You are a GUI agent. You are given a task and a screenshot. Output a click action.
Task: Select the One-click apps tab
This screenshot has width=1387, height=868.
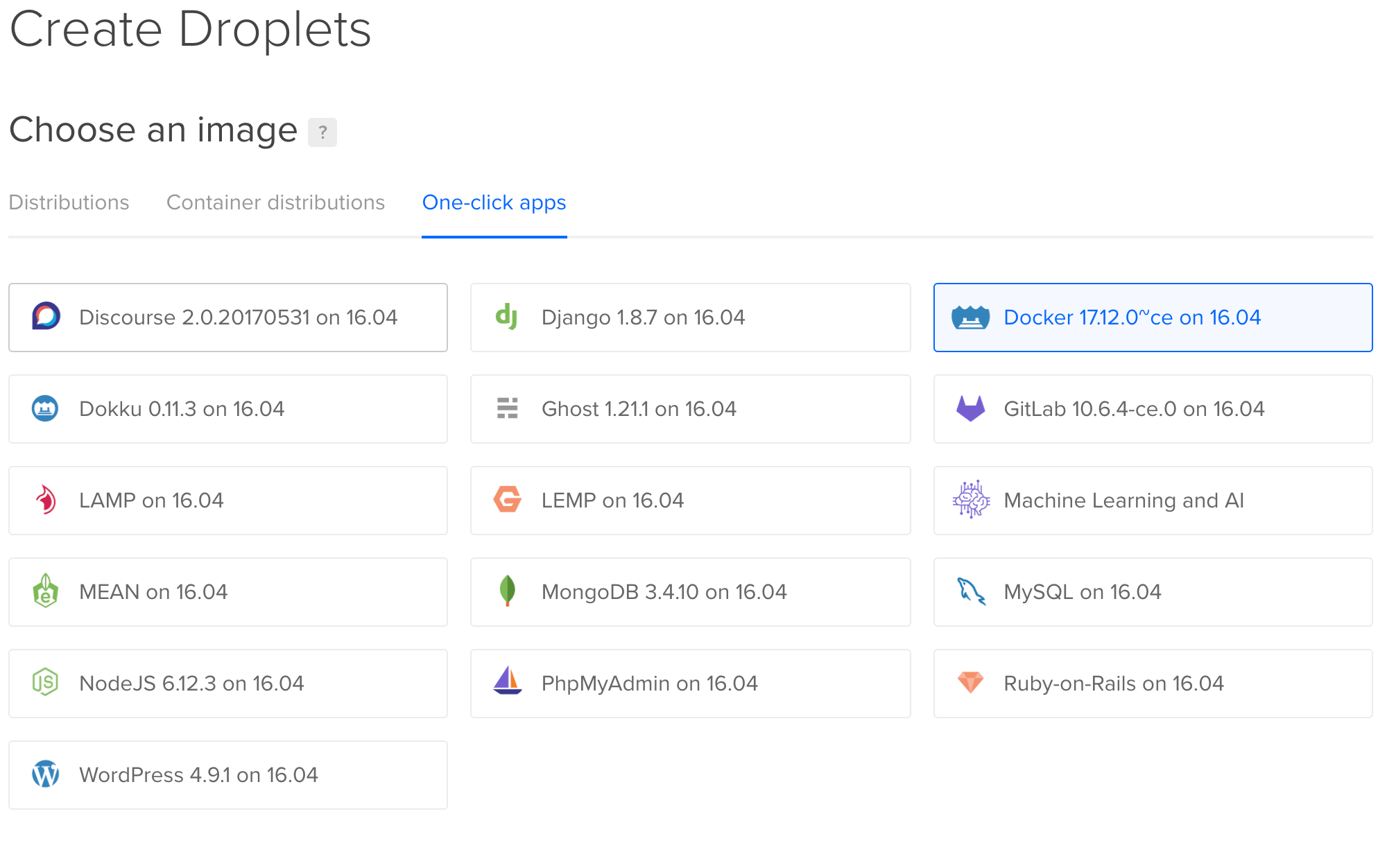[494, 202]
